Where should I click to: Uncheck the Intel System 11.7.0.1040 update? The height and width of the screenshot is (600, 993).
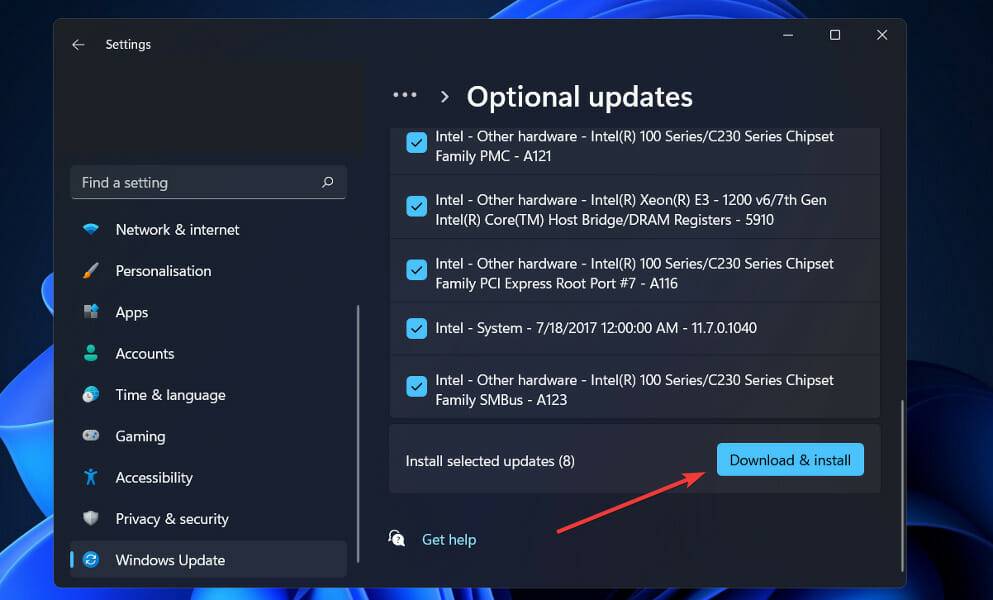pyautogui.click(x=416, y=328)
